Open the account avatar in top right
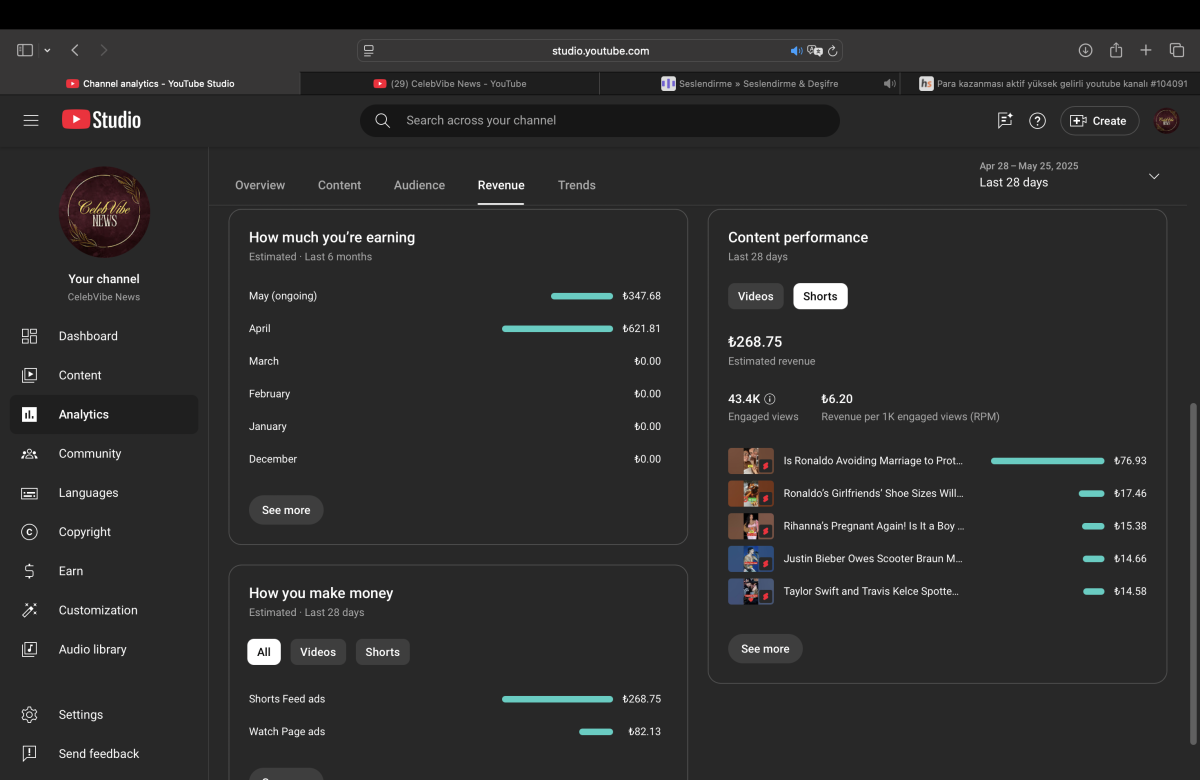 (x=1166, y=121)
